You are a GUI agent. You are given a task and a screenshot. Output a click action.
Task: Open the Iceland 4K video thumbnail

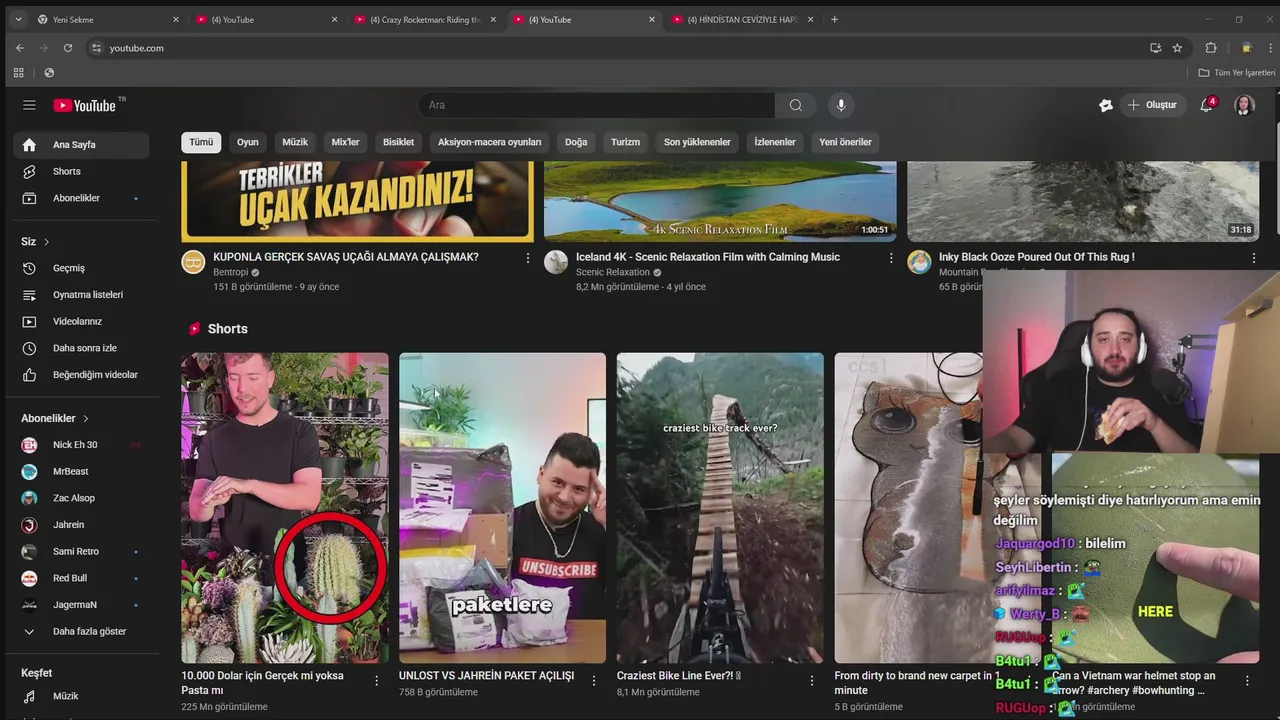point(720,200)
